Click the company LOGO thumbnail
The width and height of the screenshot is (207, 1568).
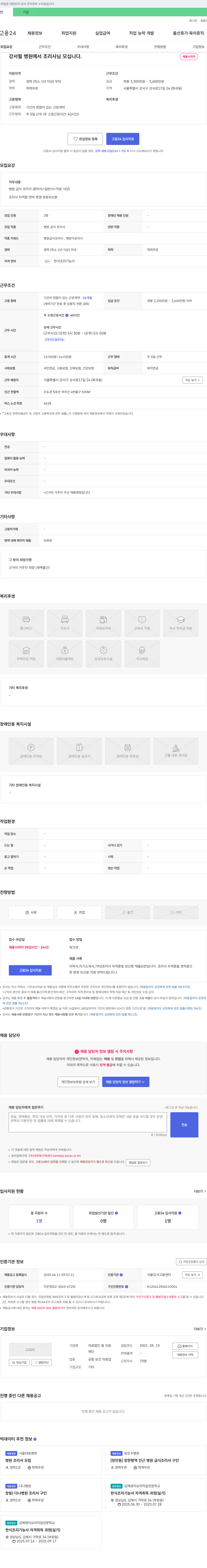30,1349
